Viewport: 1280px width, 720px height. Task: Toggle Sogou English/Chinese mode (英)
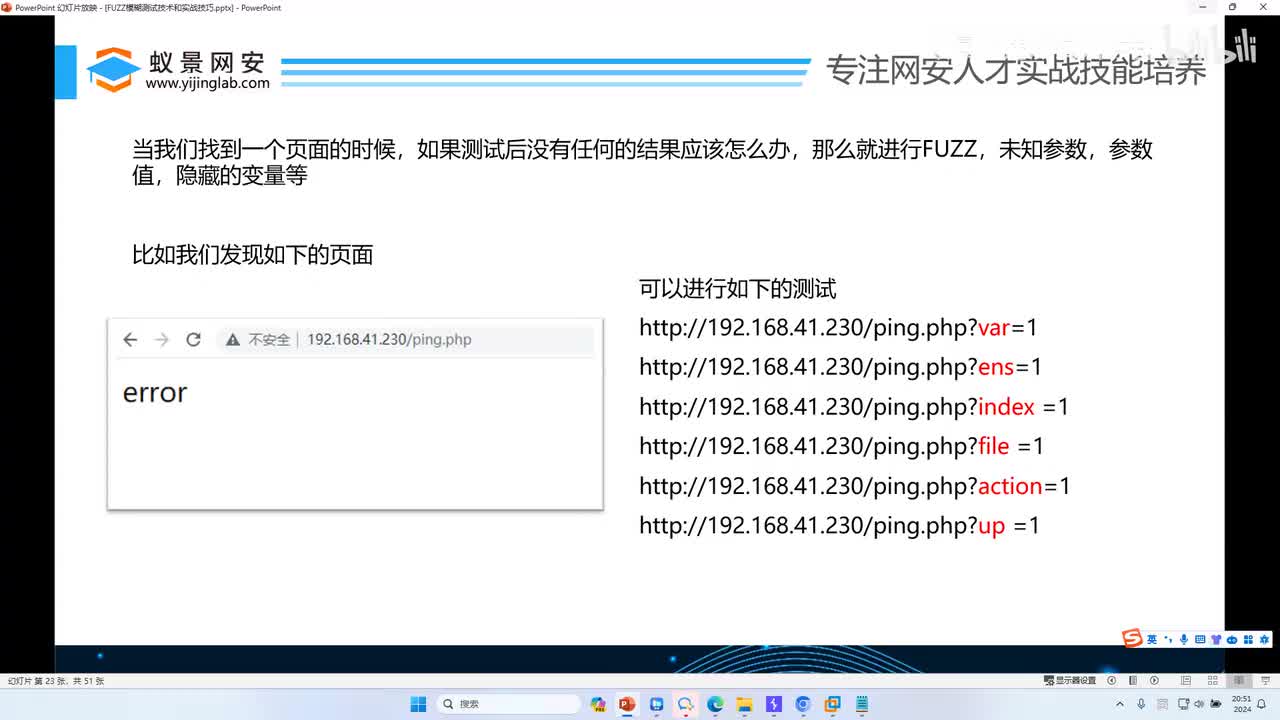click(1152, 639)
